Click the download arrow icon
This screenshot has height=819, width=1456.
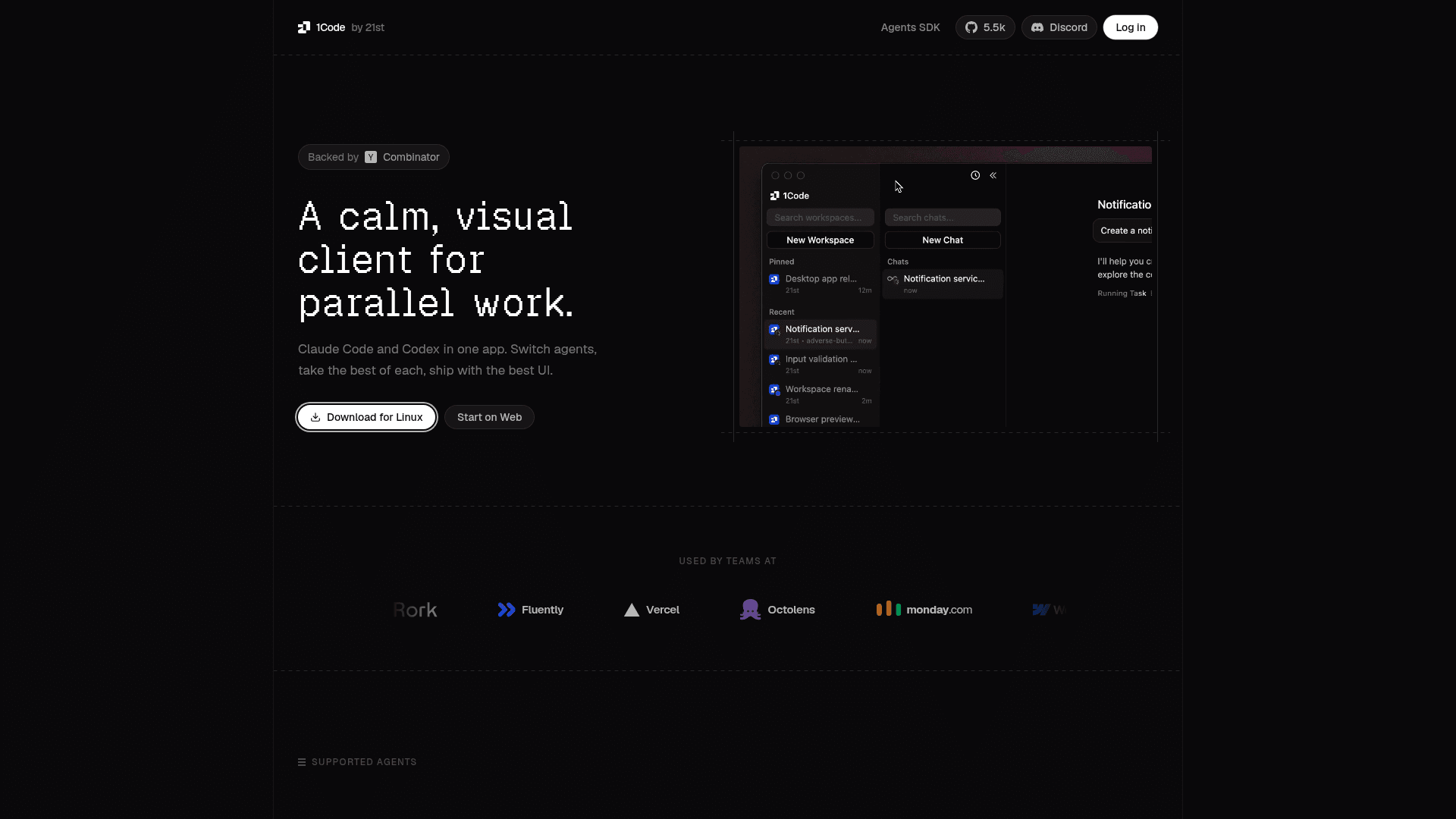[x=315, y=417]
